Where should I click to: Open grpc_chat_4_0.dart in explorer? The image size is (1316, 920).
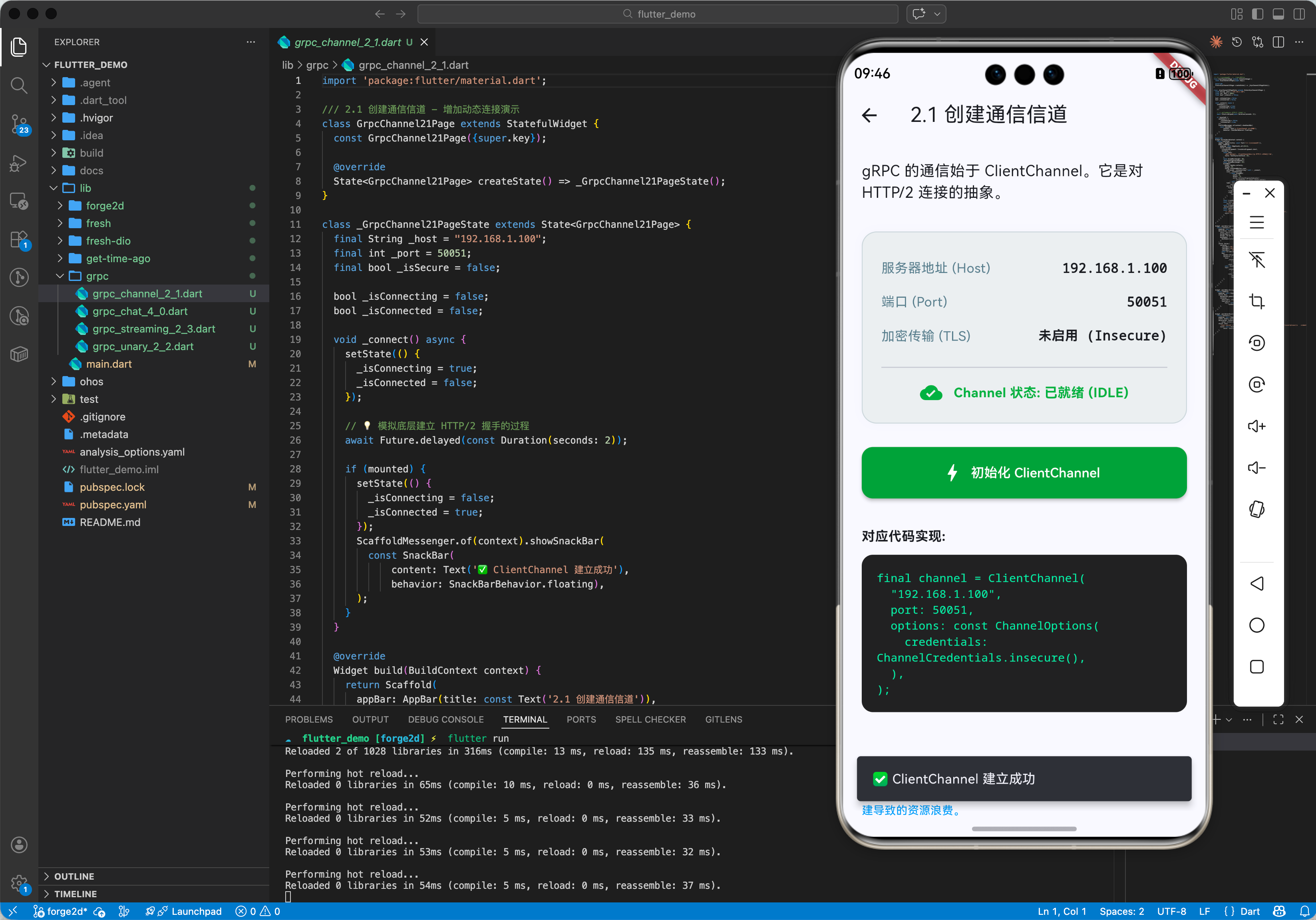[140, 311]
